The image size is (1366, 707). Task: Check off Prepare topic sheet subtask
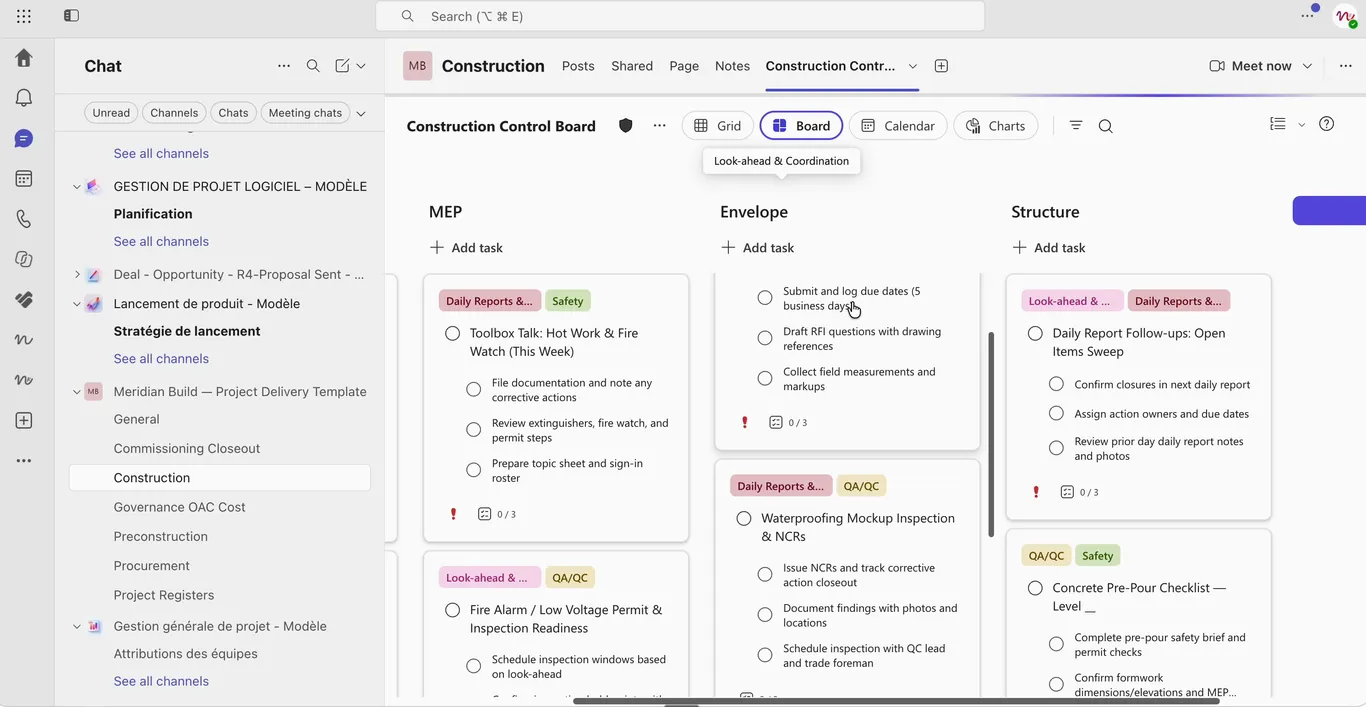coord(474,470)
